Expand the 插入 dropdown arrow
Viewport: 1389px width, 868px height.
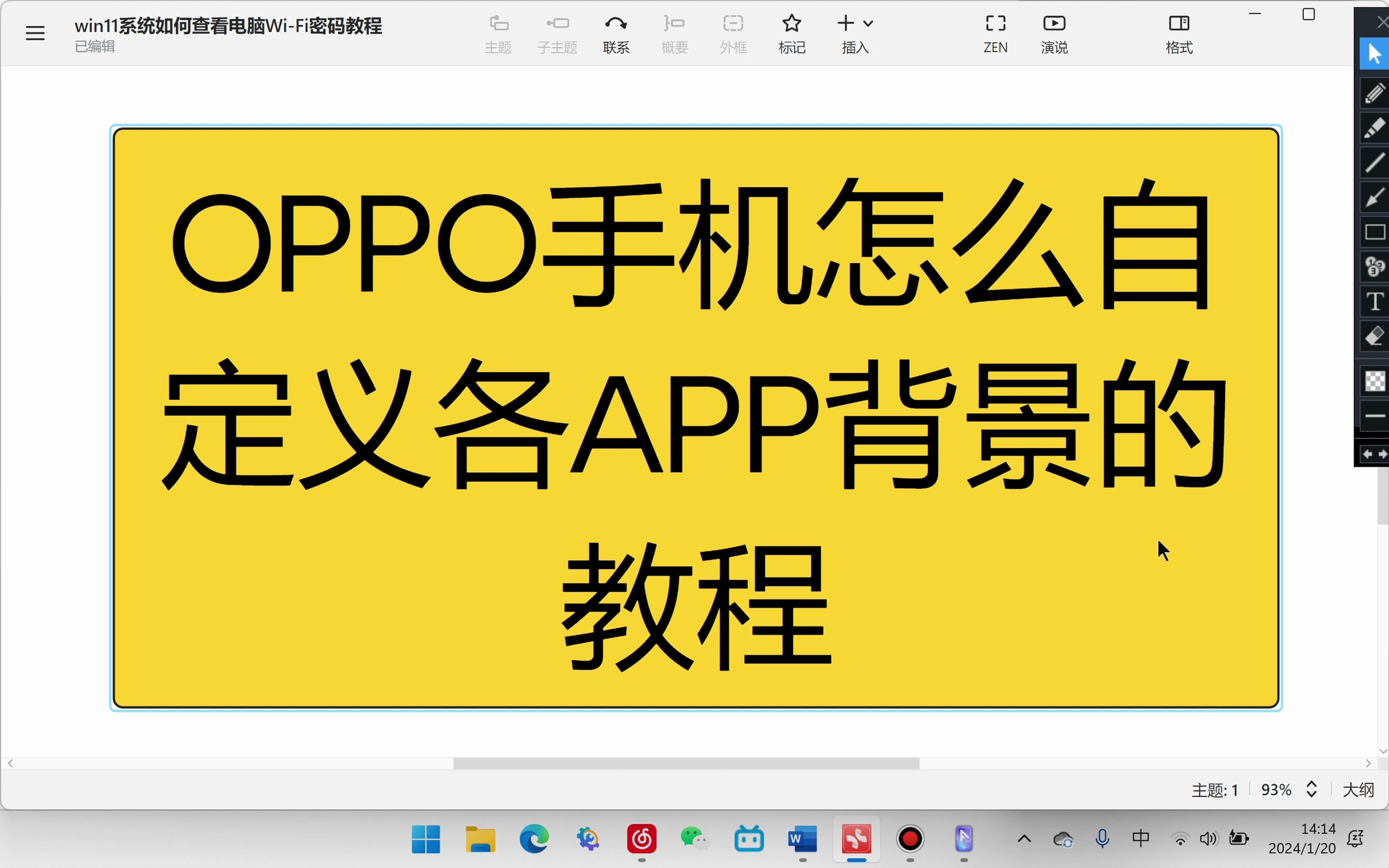point(869,24)
